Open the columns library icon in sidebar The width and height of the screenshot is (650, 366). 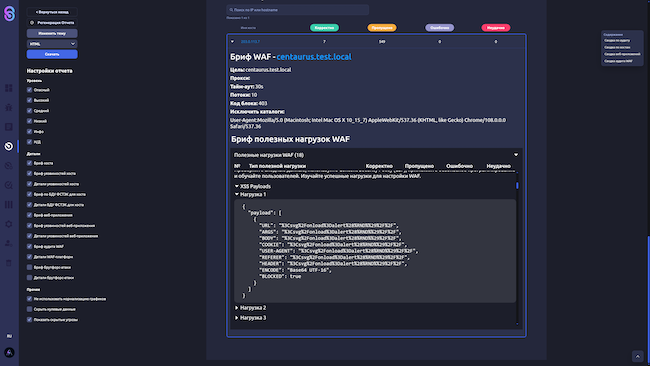tap(9, 205)
